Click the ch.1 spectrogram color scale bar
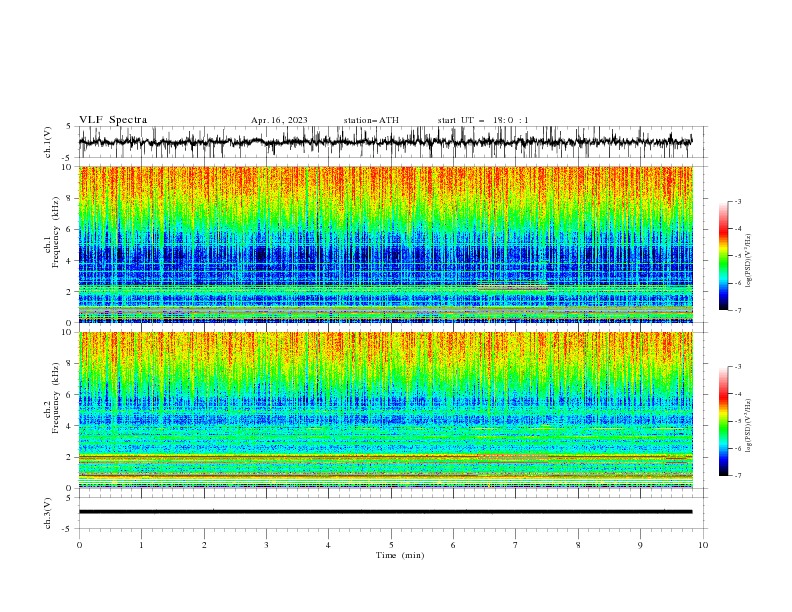Screen dimensions: 792x612 click(723, 256)
